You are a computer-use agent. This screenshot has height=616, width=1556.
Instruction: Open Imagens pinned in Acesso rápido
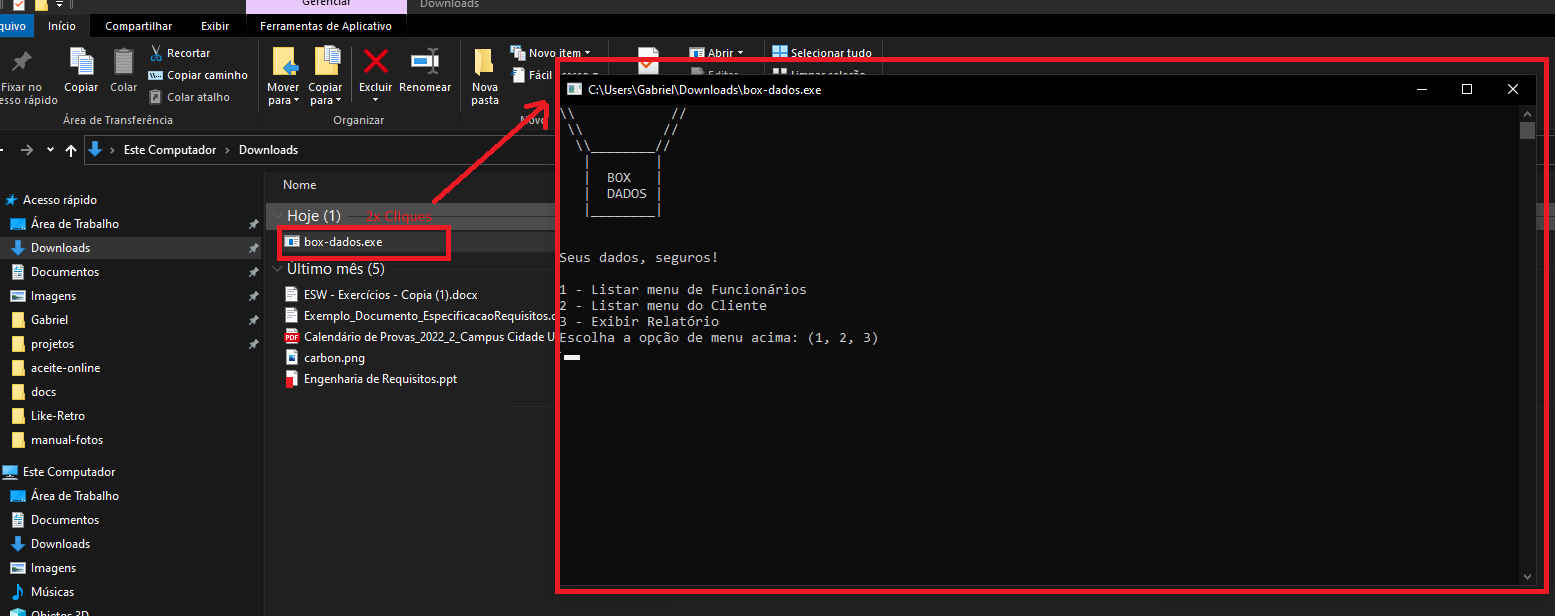tap(44, 296)
